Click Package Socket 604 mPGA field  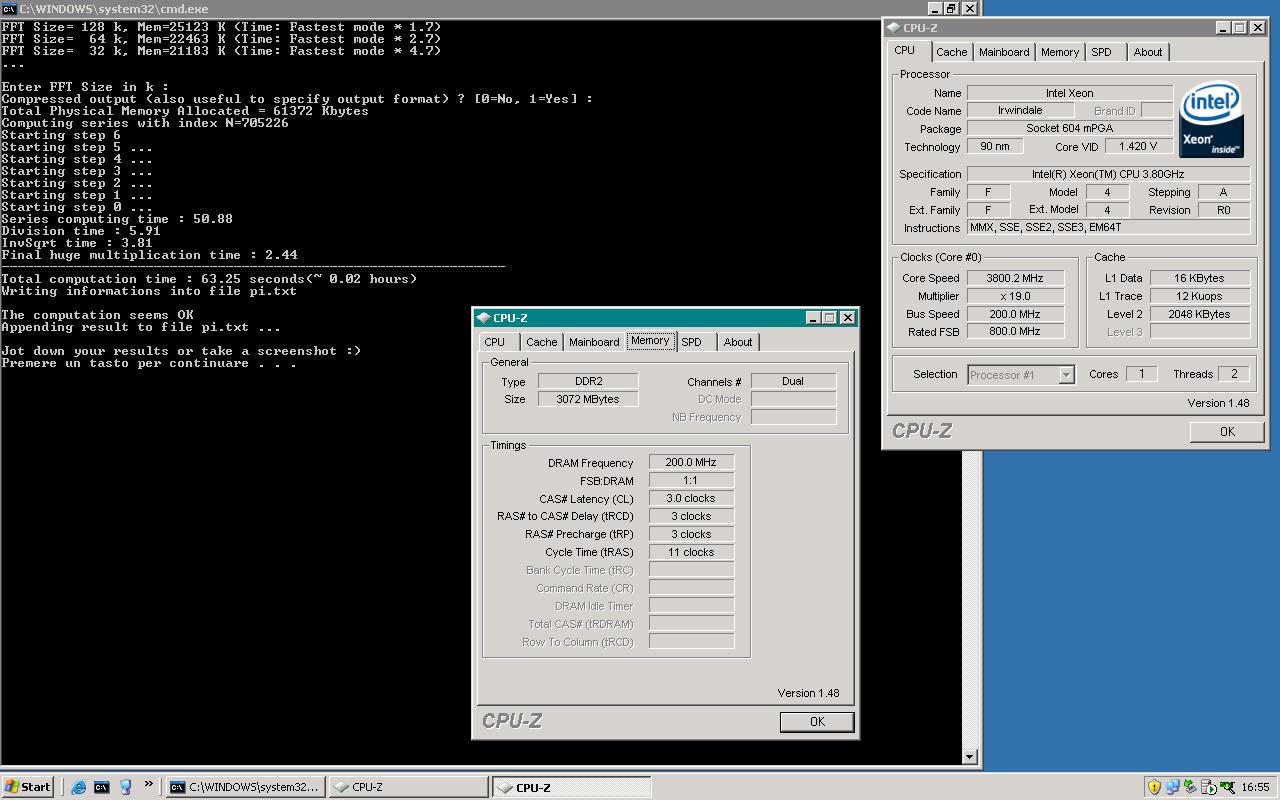(1070, 128)
